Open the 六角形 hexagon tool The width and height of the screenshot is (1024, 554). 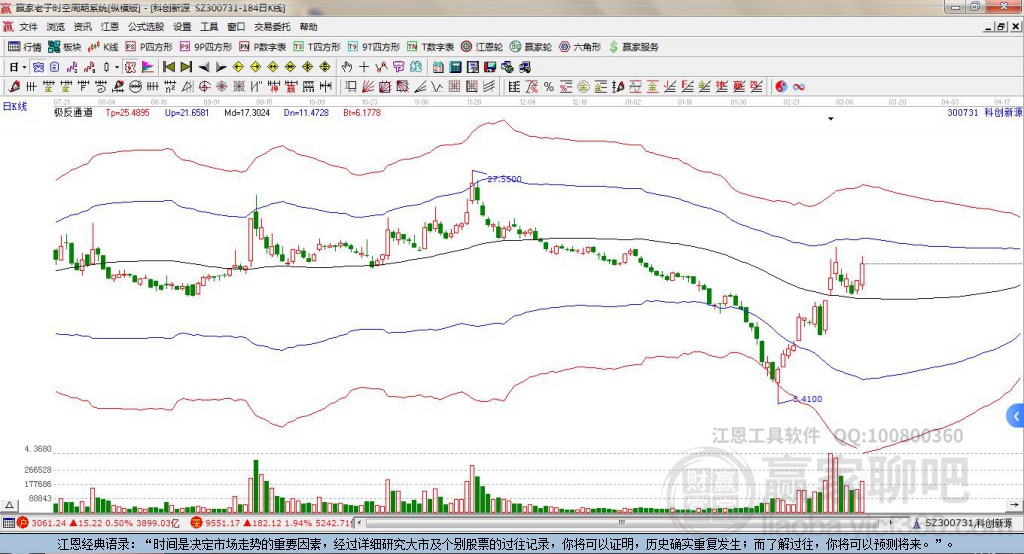(580, 47)
